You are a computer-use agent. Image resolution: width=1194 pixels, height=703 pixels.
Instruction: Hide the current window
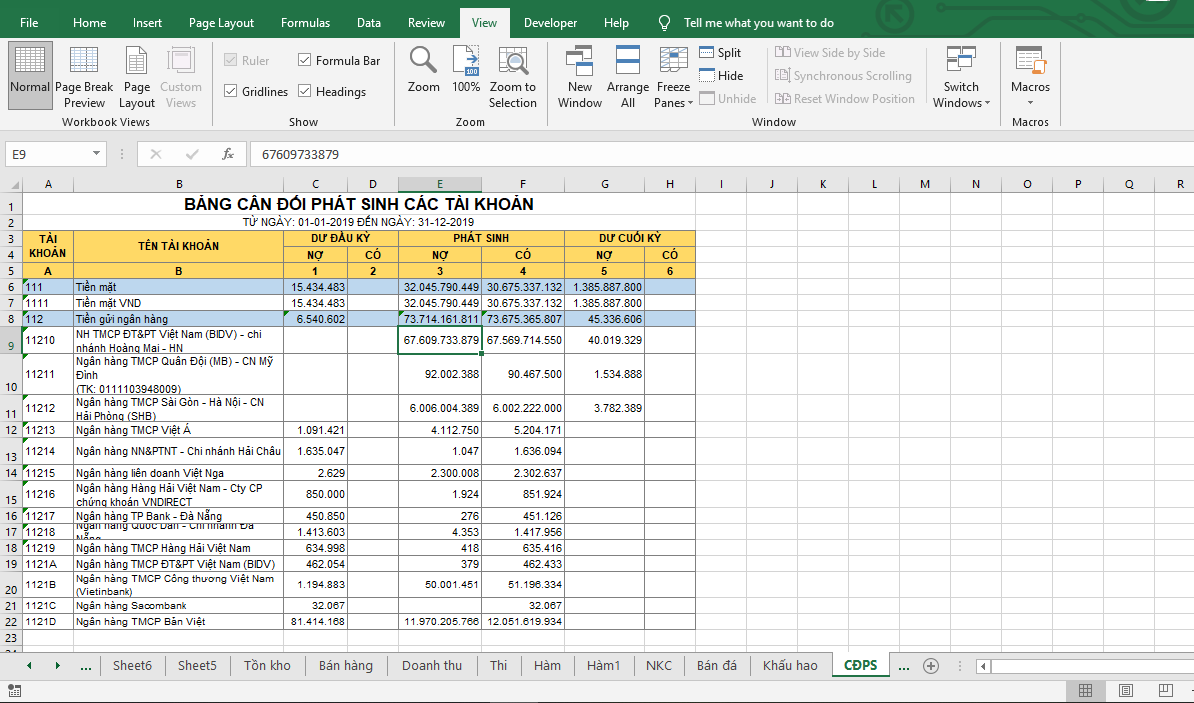(720, 76)
